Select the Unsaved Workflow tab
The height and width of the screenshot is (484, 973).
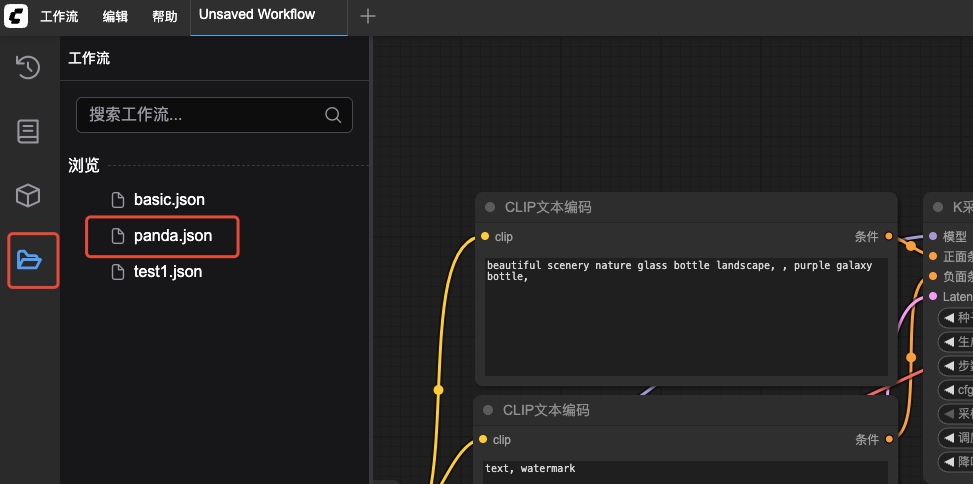[x=269, y=17]
